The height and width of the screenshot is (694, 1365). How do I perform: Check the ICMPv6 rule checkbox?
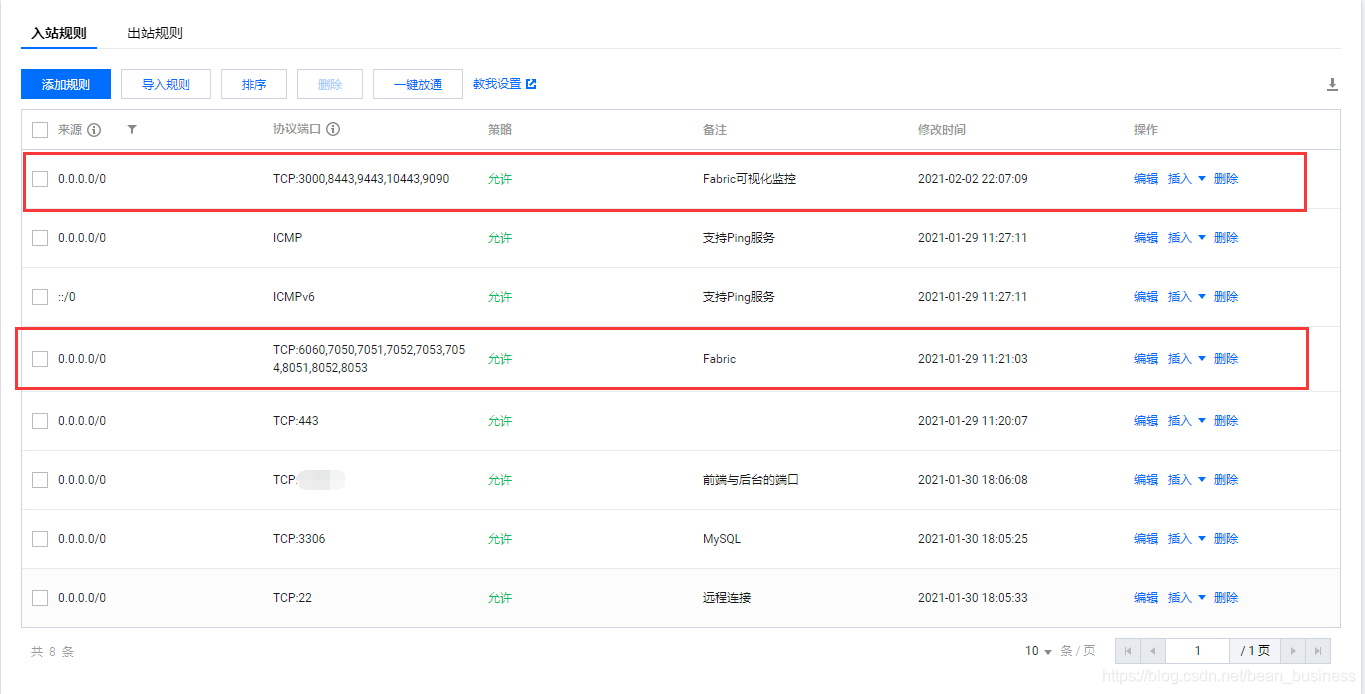pyautogui.click(x=40, y=297)
